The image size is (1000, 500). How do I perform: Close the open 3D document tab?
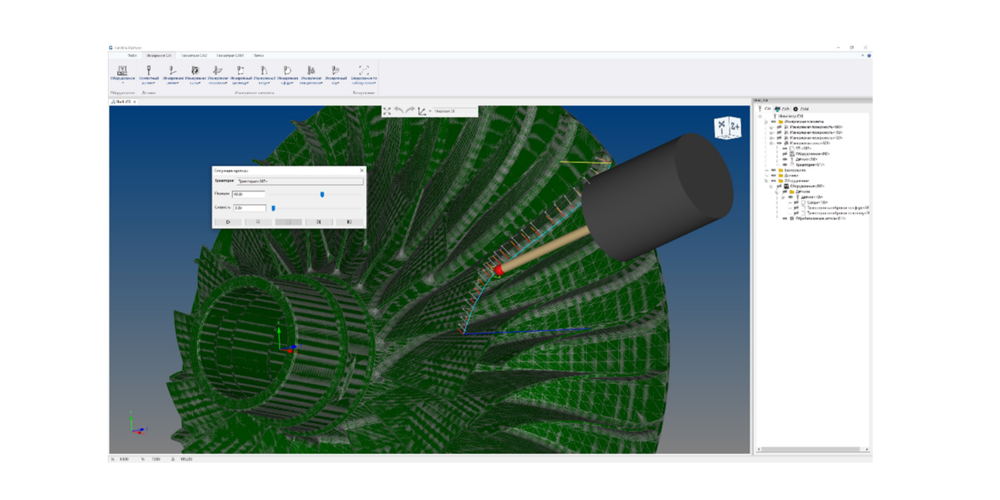click(135, 101)
